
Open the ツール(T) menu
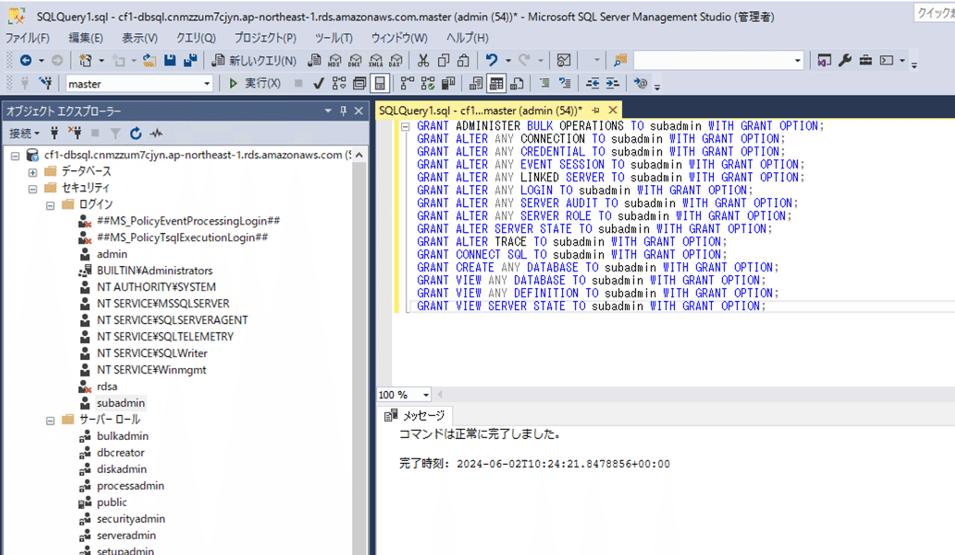tap(334, 38)
